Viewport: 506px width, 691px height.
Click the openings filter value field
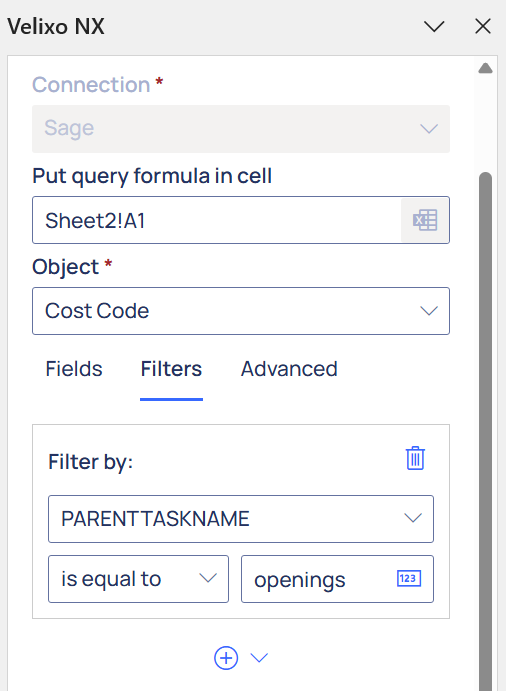(337, 579)
